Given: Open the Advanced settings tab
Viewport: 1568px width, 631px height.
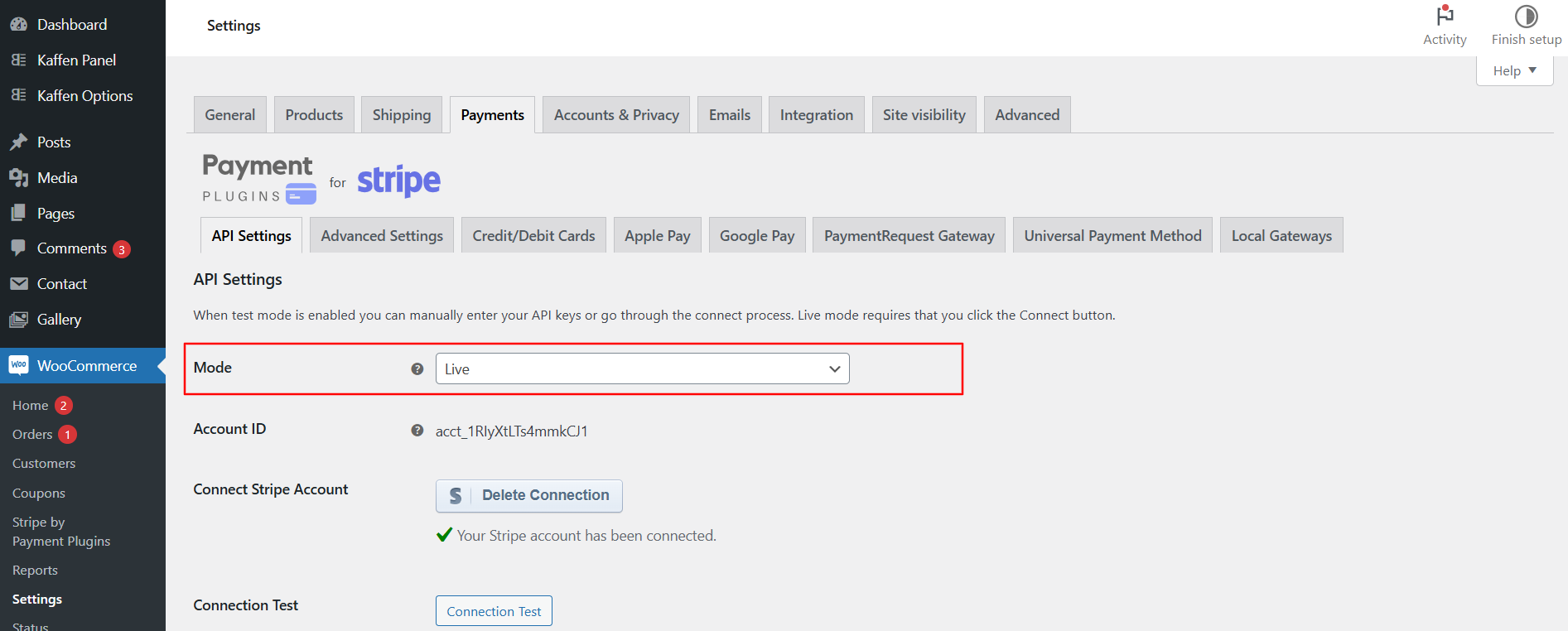Looking at the screenshot, I should point(1027,115).
